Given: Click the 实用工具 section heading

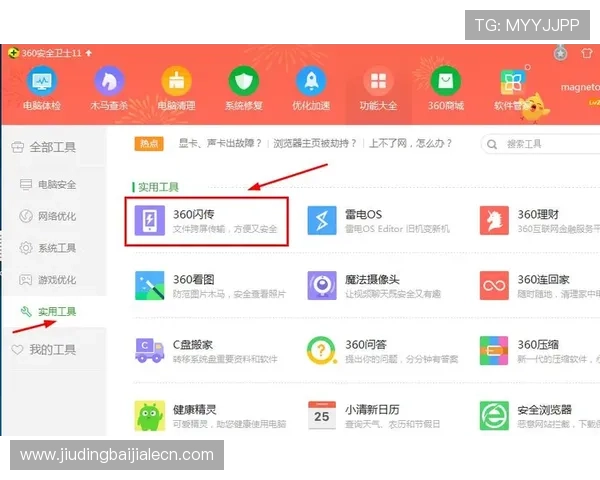Looking at the screenshot, I should coord(158,187).
